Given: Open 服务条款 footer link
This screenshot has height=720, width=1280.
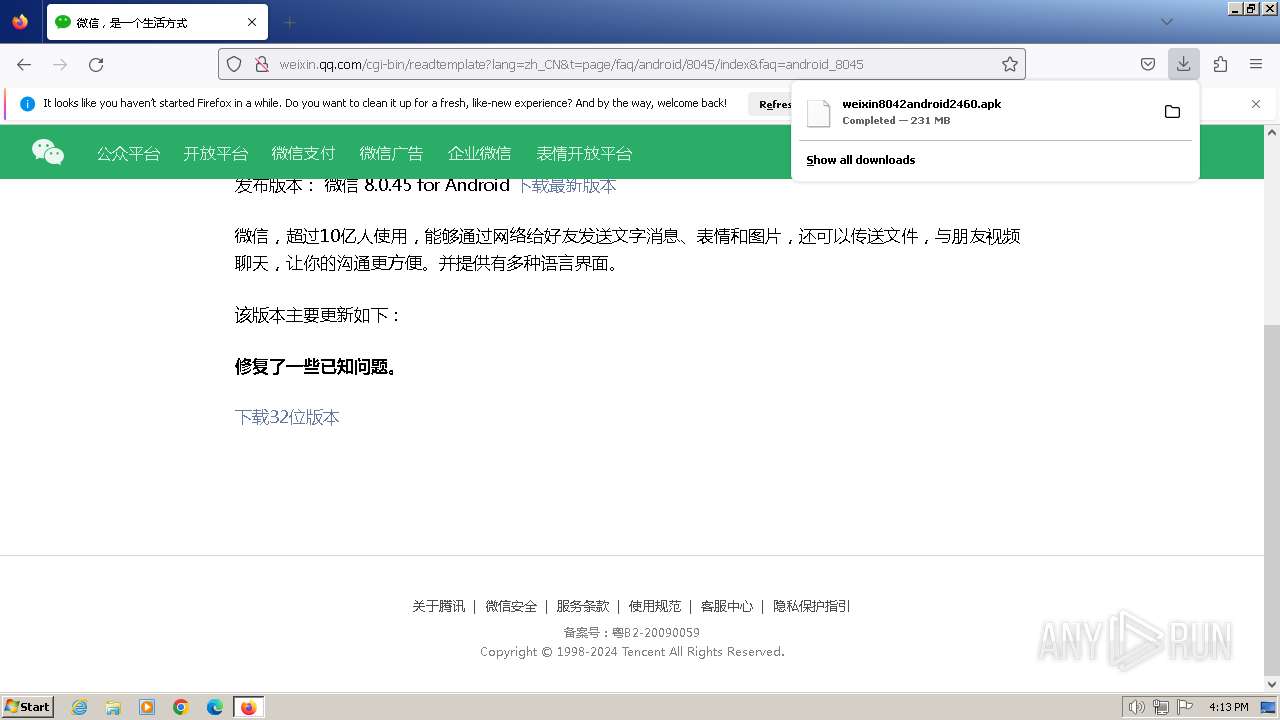Looking at the screenshot, I should coord(583,606).
